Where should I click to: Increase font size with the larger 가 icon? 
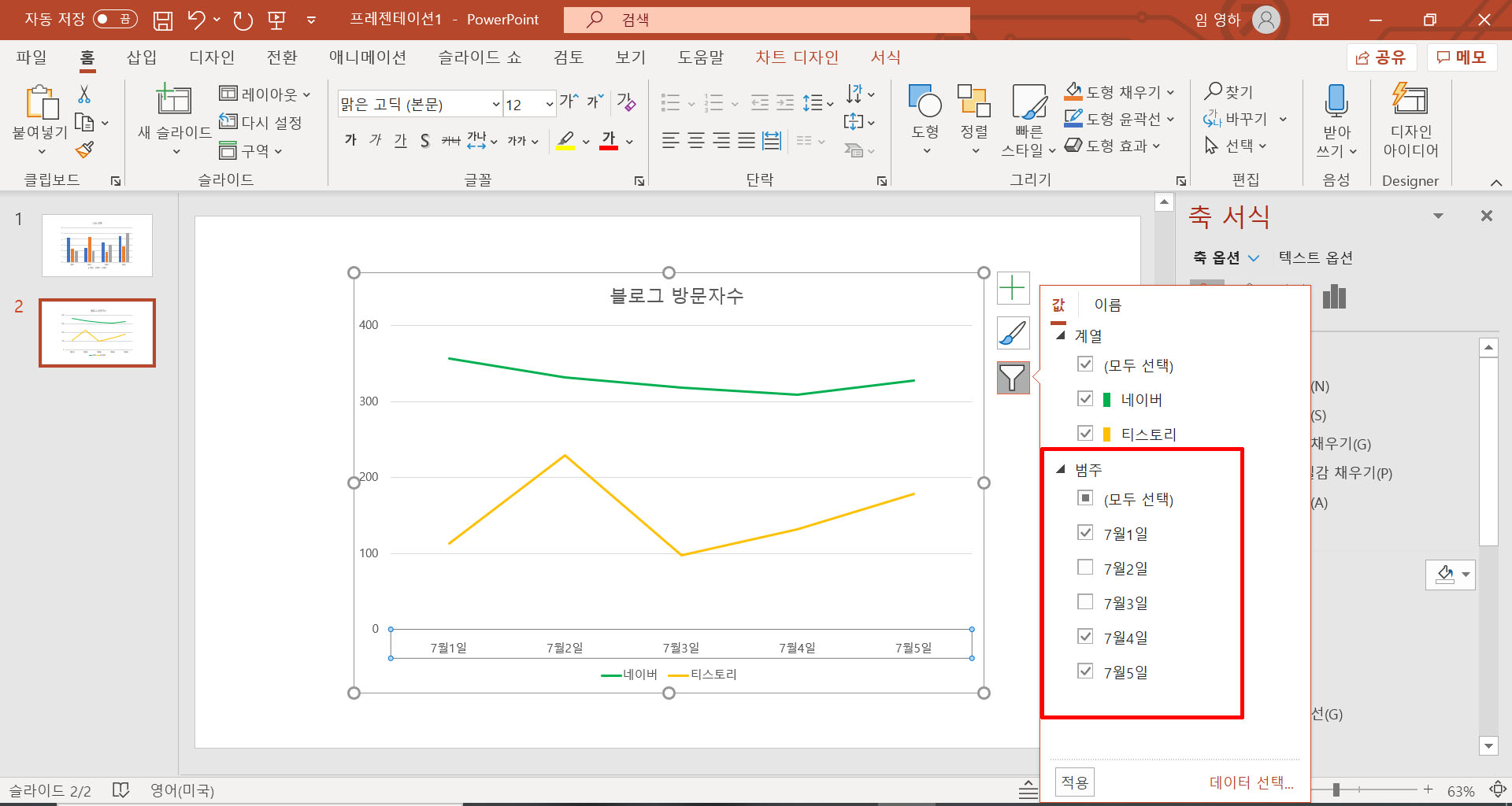click(569, 102)
